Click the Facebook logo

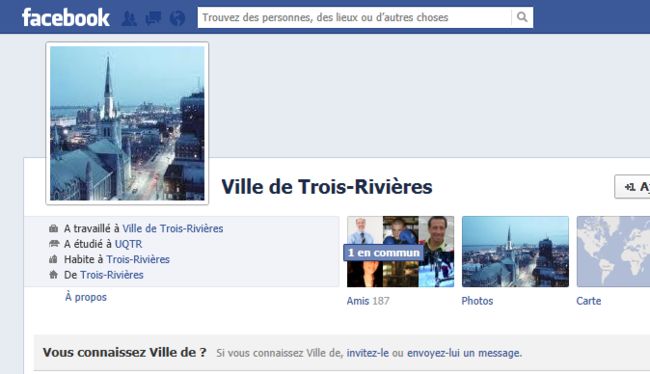point(66,18)
